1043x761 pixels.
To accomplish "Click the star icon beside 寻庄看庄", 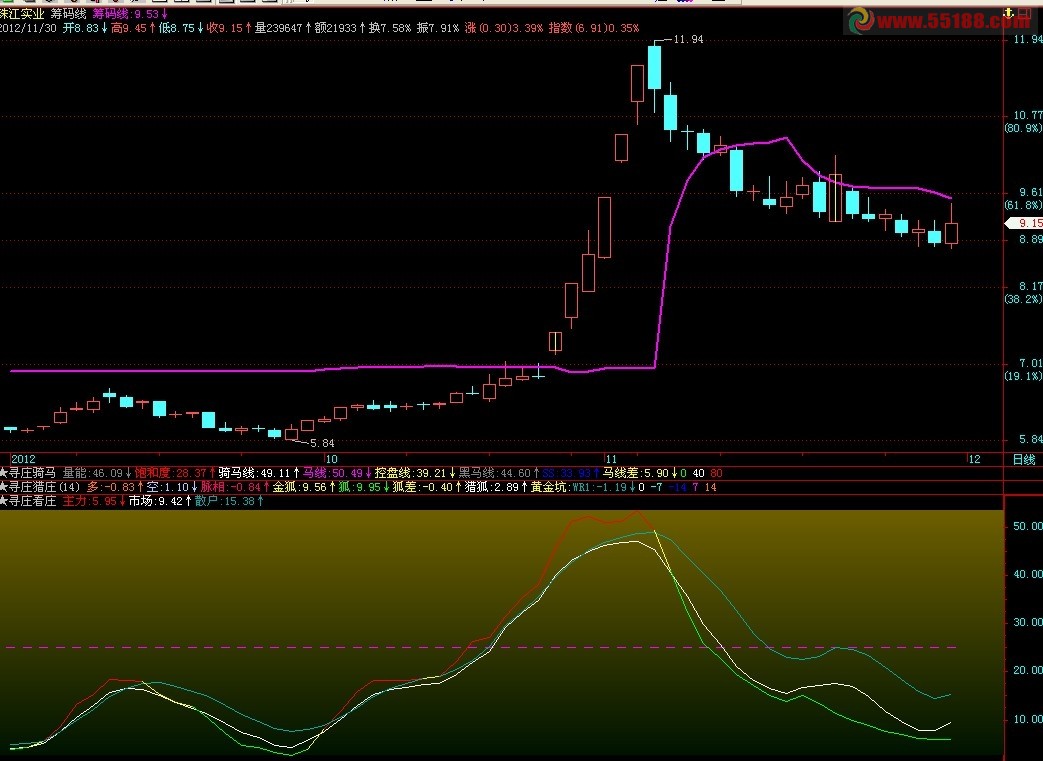I will point(4,502).
